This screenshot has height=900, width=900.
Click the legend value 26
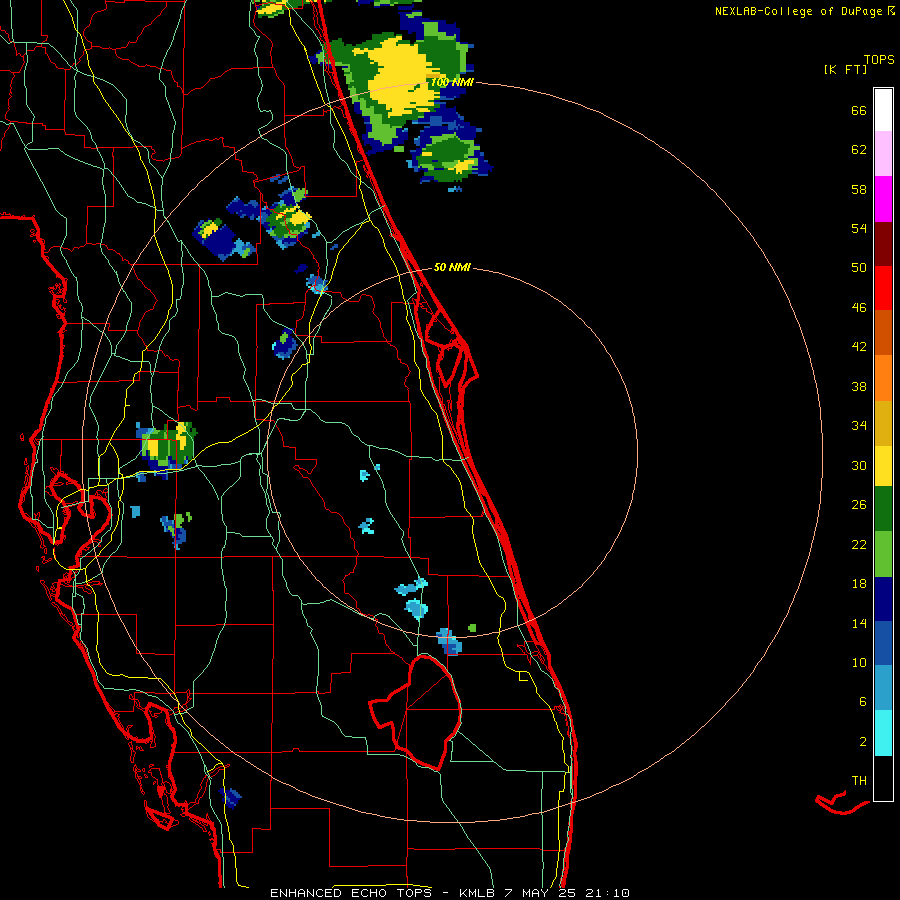tap(859, 505)
